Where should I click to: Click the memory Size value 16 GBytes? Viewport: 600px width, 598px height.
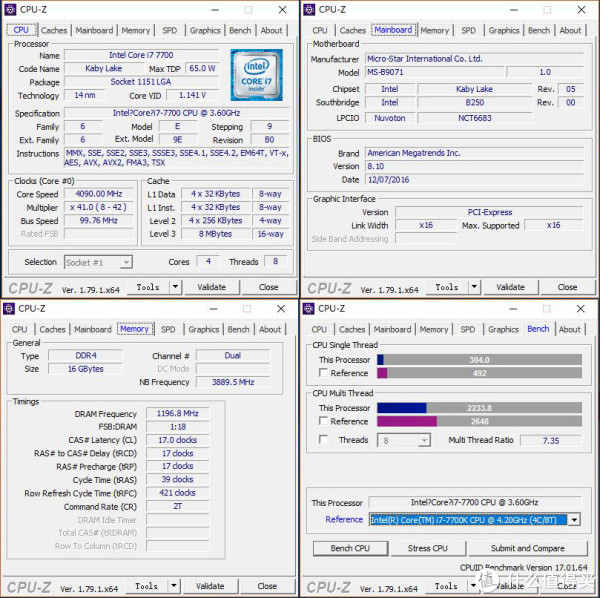(x=86, y=369)
